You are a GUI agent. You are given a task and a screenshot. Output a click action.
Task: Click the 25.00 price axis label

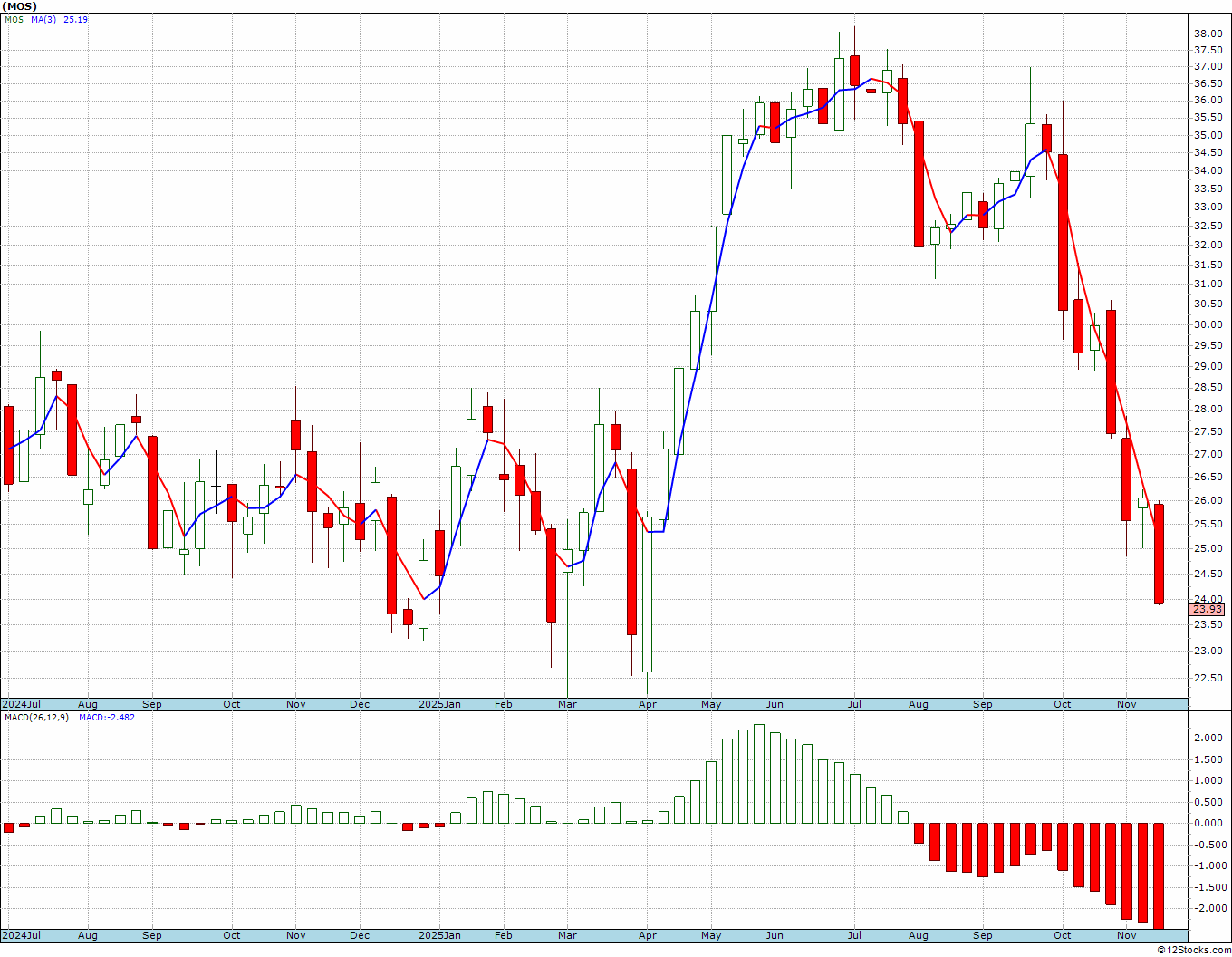point(1207,548)
